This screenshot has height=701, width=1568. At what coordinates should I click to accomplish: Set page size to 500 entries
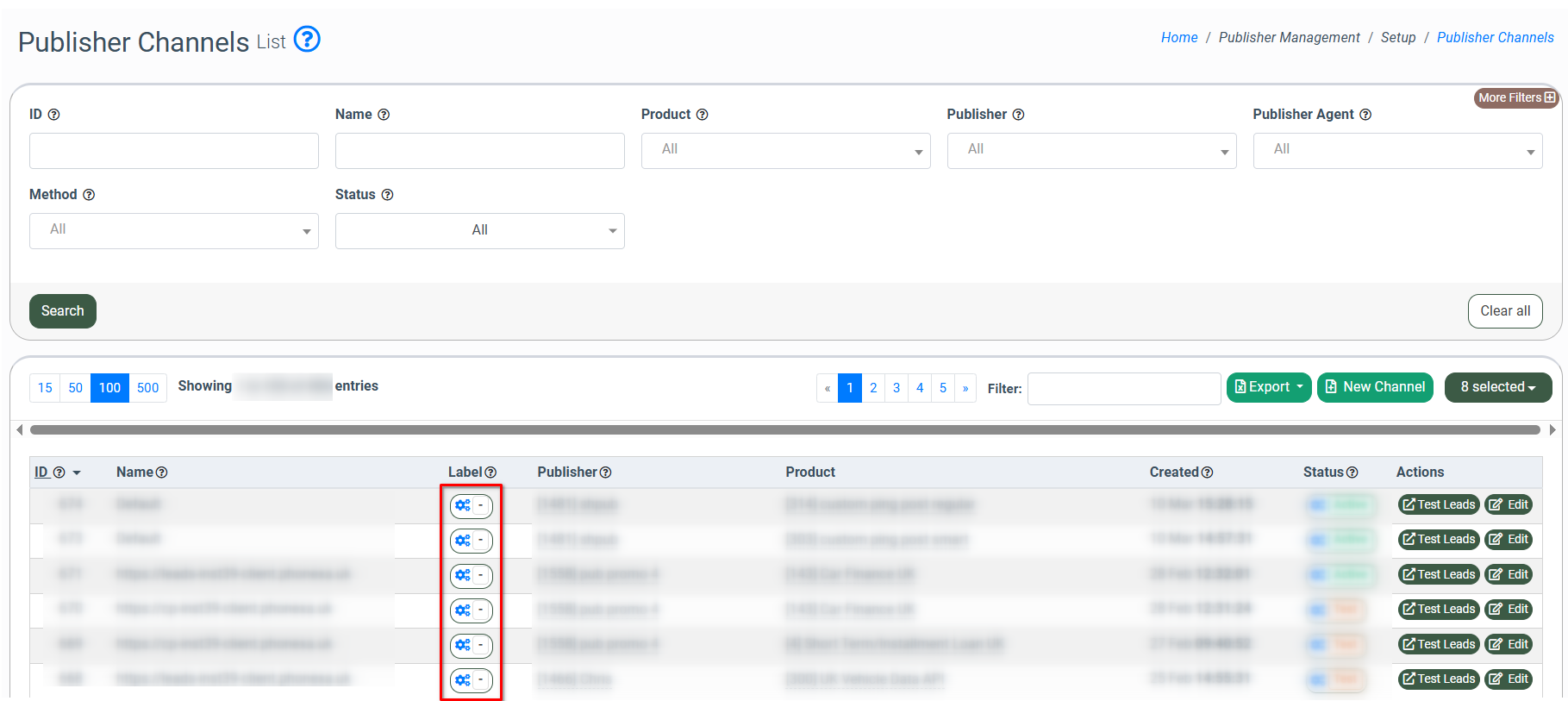tap(147, 388)
